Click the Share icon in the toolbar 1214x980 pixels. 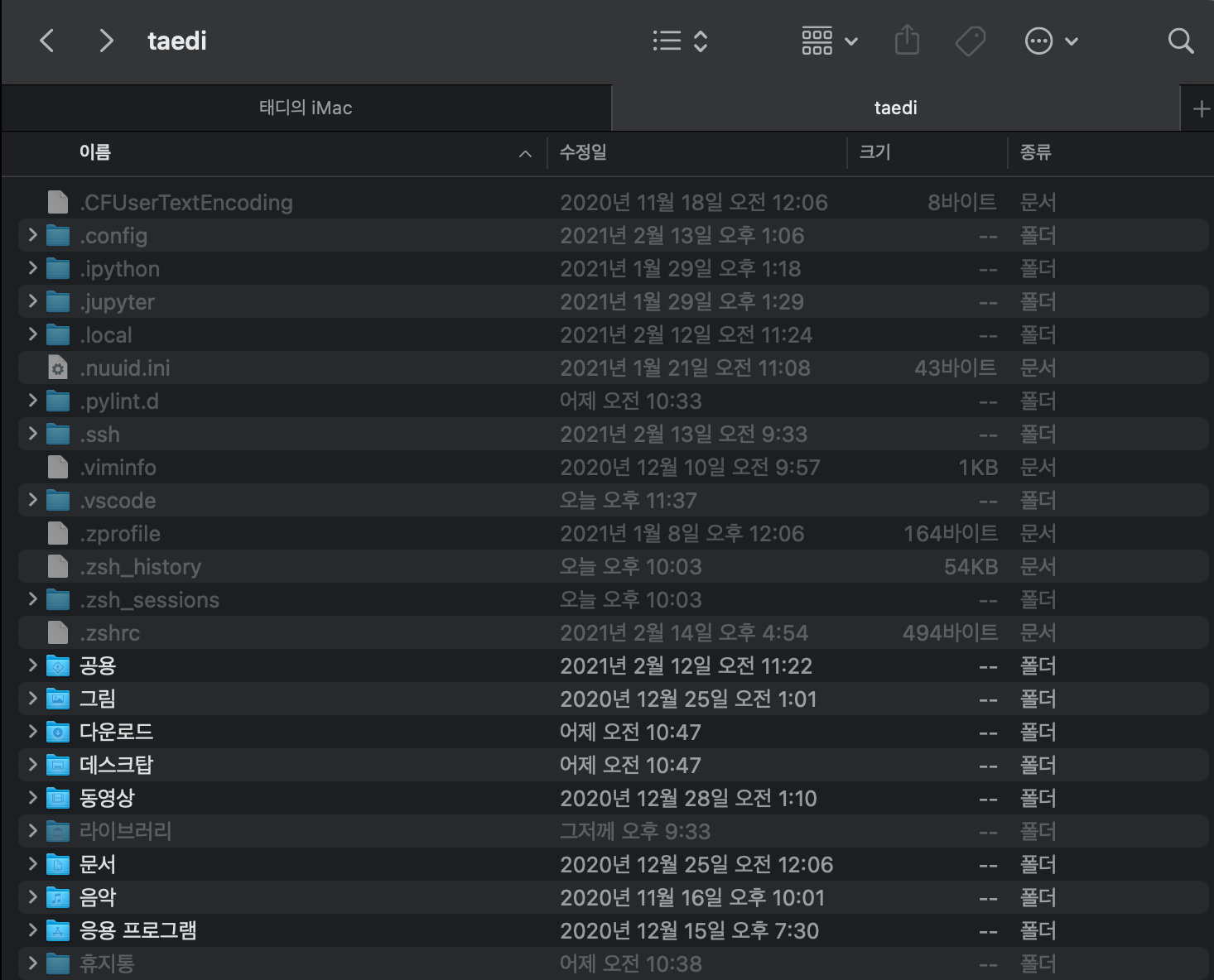(x=908, y=41)
